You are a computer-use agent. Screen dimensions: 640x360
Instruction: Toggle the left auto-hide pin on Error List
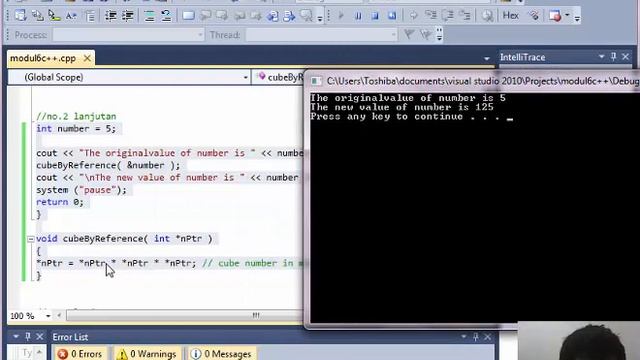click(28, 337)
